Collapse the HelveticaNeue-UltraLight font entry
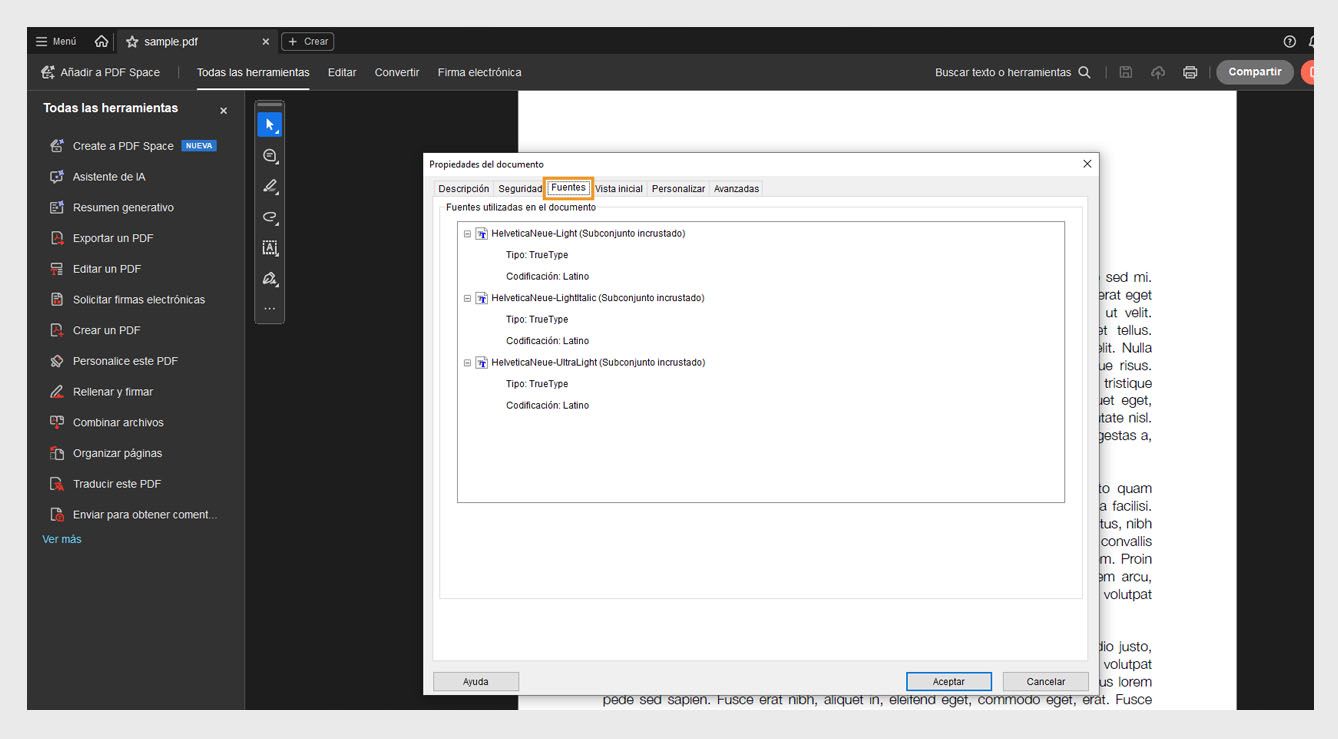Screen dimensions: 1338x739 click(x=467, y=363)
